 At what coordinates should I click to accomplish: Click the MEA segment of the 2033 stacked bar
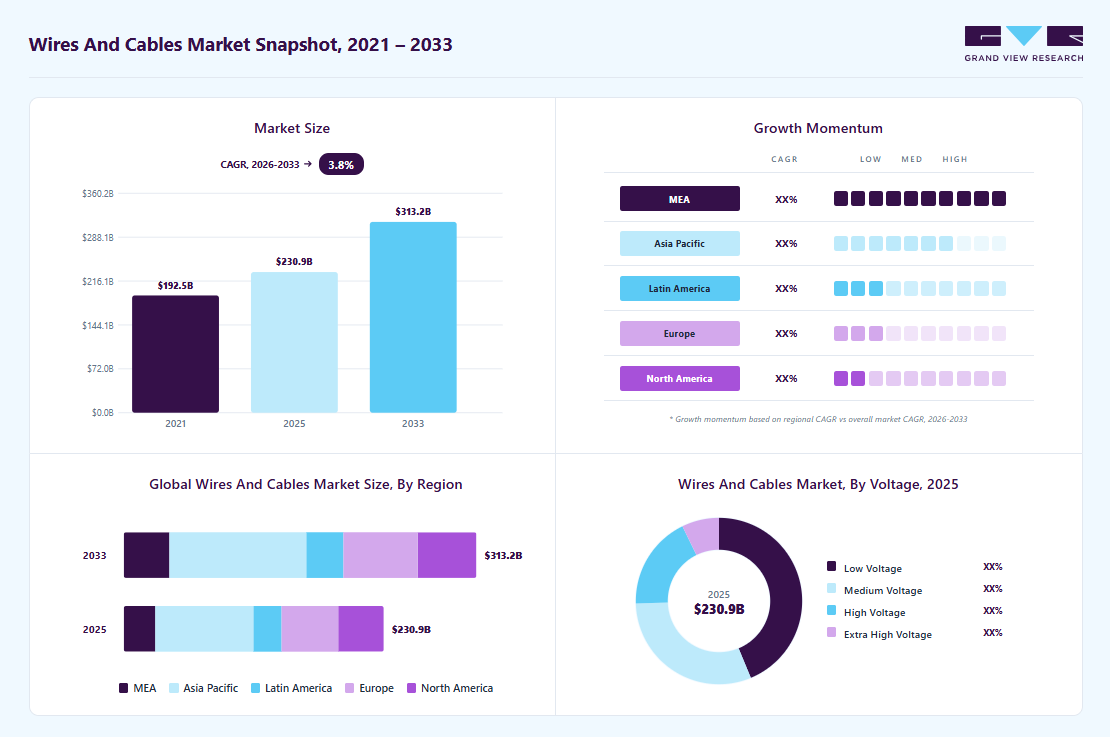(x=147, y=555)
